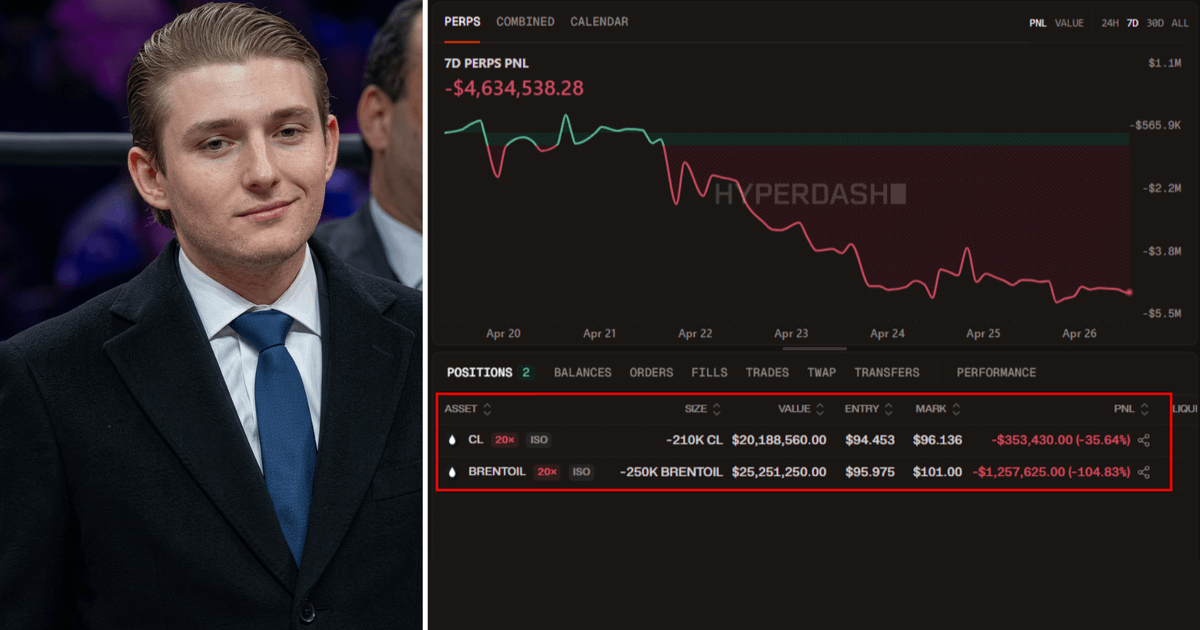Sort positions by the PNL column
The width and height of the screenshot is (1200, 630).
(x=1132, y=409)
